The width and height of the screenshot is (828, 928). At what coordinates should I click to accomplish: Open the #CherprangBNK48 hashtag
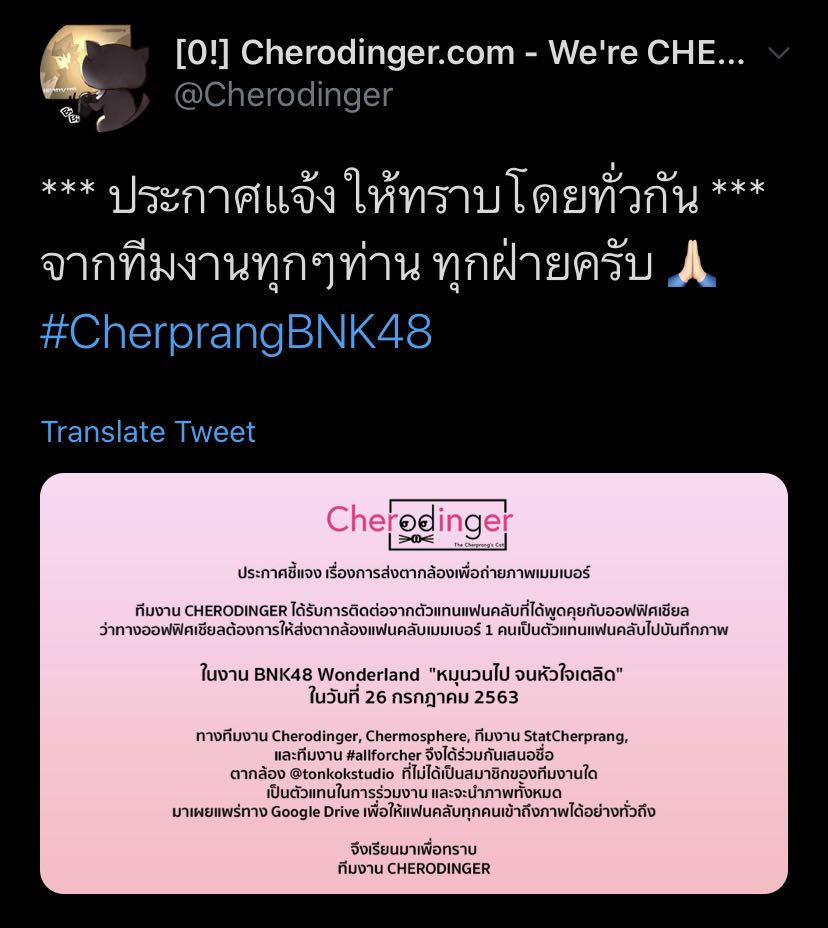(x=236, y=332)
